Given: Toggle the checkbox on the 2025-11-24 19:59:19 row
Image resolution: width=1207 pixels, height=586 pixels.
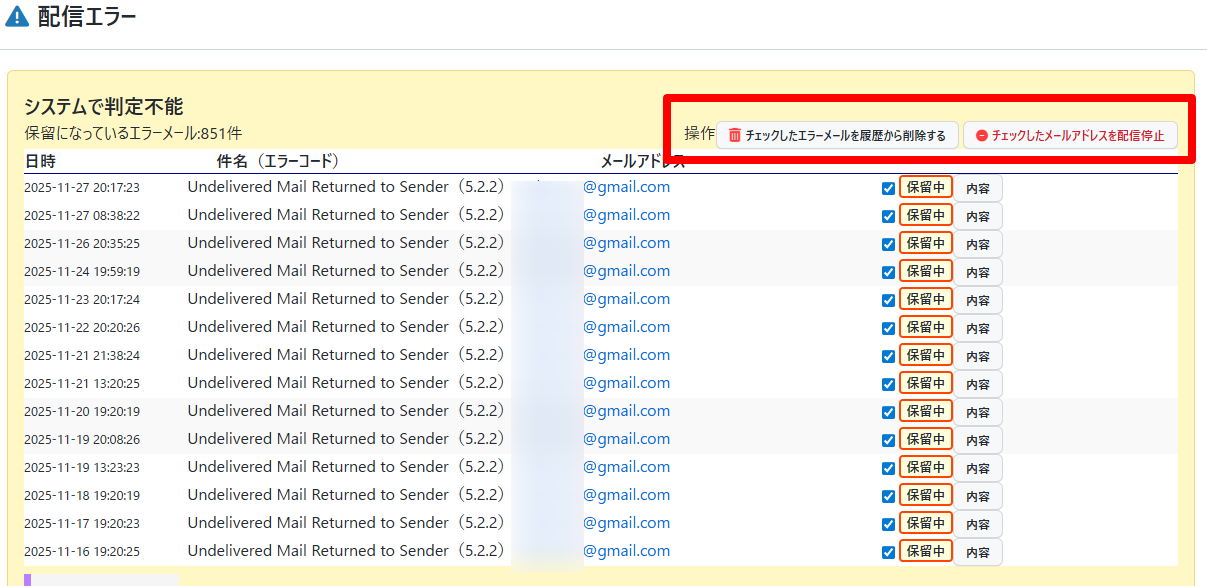Looking at the screenshot, I should pos(889,272).
